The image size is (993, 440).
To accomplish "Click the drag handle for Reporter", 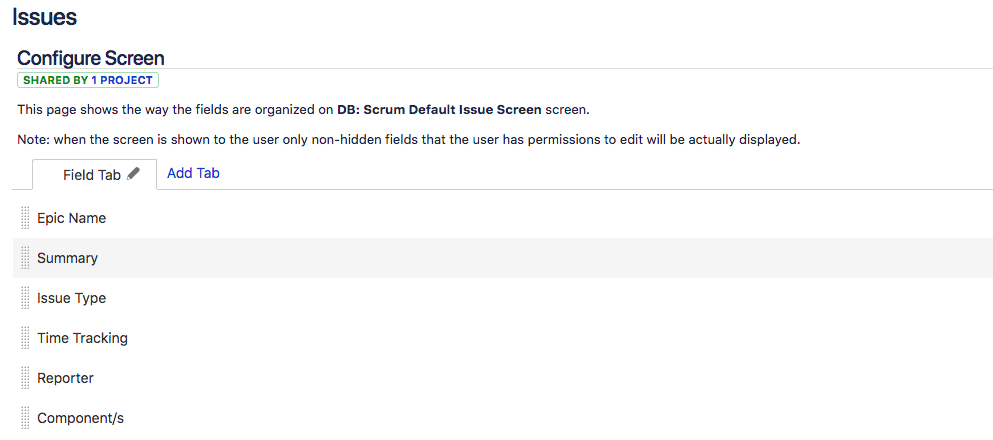I will click(x=25, y=378).
